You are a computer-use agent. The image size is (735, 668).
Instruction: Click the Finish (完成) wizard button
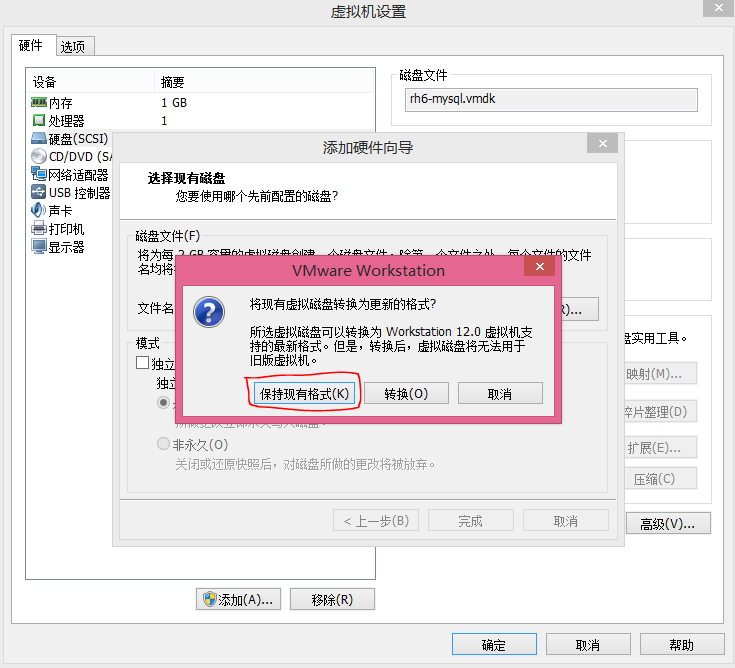pos(471,521)
